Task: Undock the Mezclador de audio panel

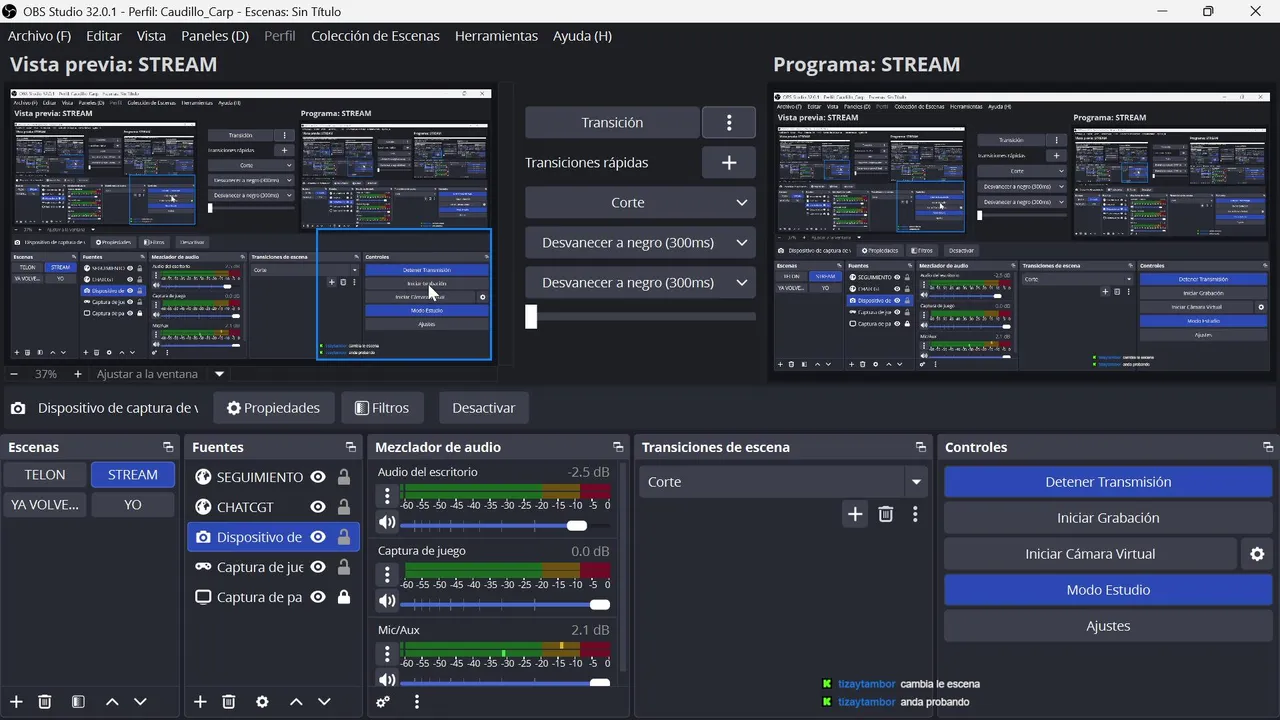Action: 618,447
